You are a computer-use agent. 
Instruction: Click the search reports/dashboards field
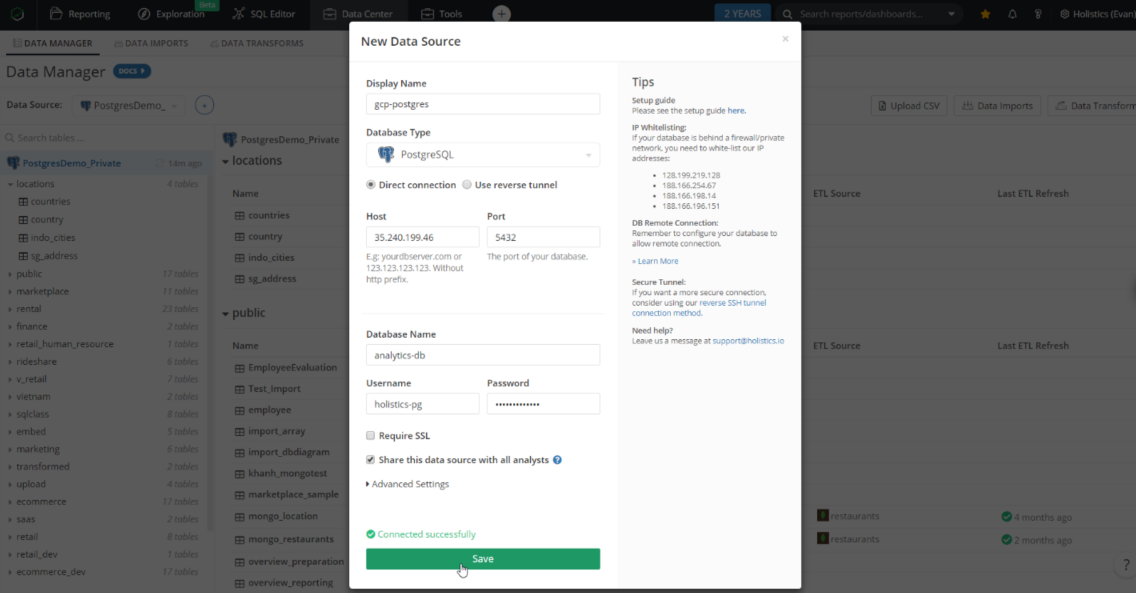point(869,14)
